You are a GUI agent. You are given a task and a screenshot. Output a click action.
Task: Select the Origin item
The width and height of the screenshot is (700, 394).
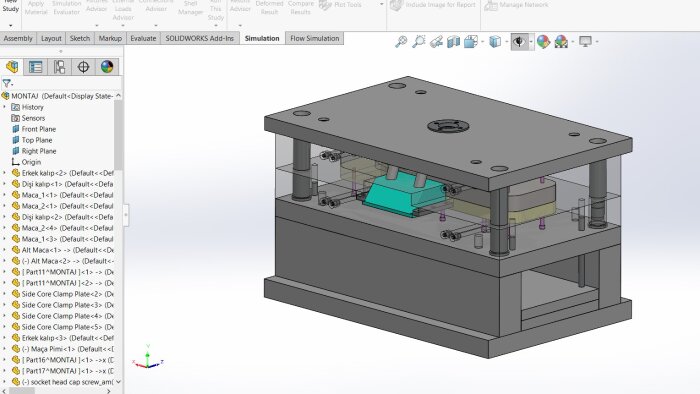point(26,162)
